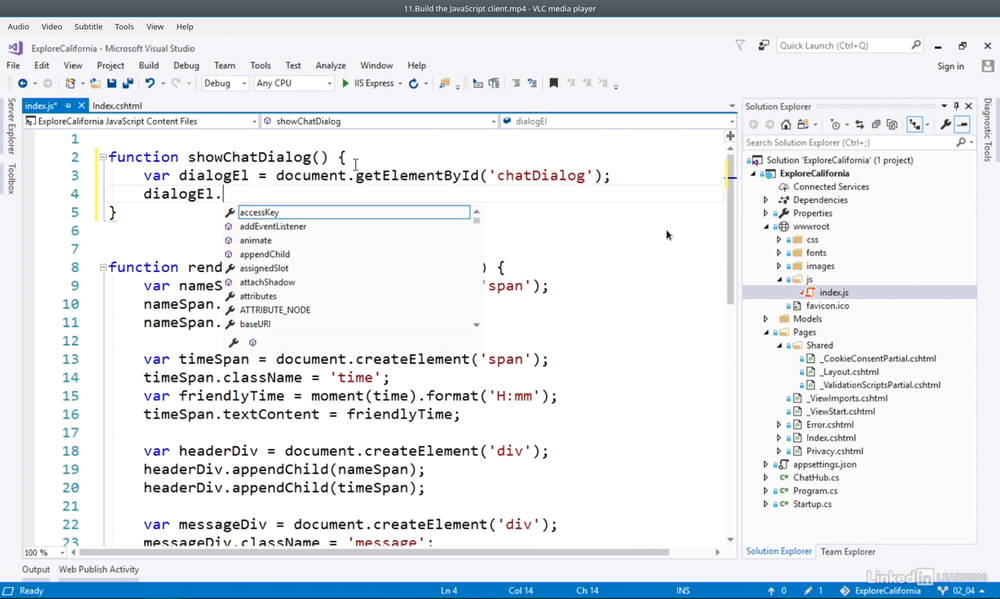The image size is (1000, 599).
Task: Click the Comment selected lines icon
Action: [x=516, y=84]
